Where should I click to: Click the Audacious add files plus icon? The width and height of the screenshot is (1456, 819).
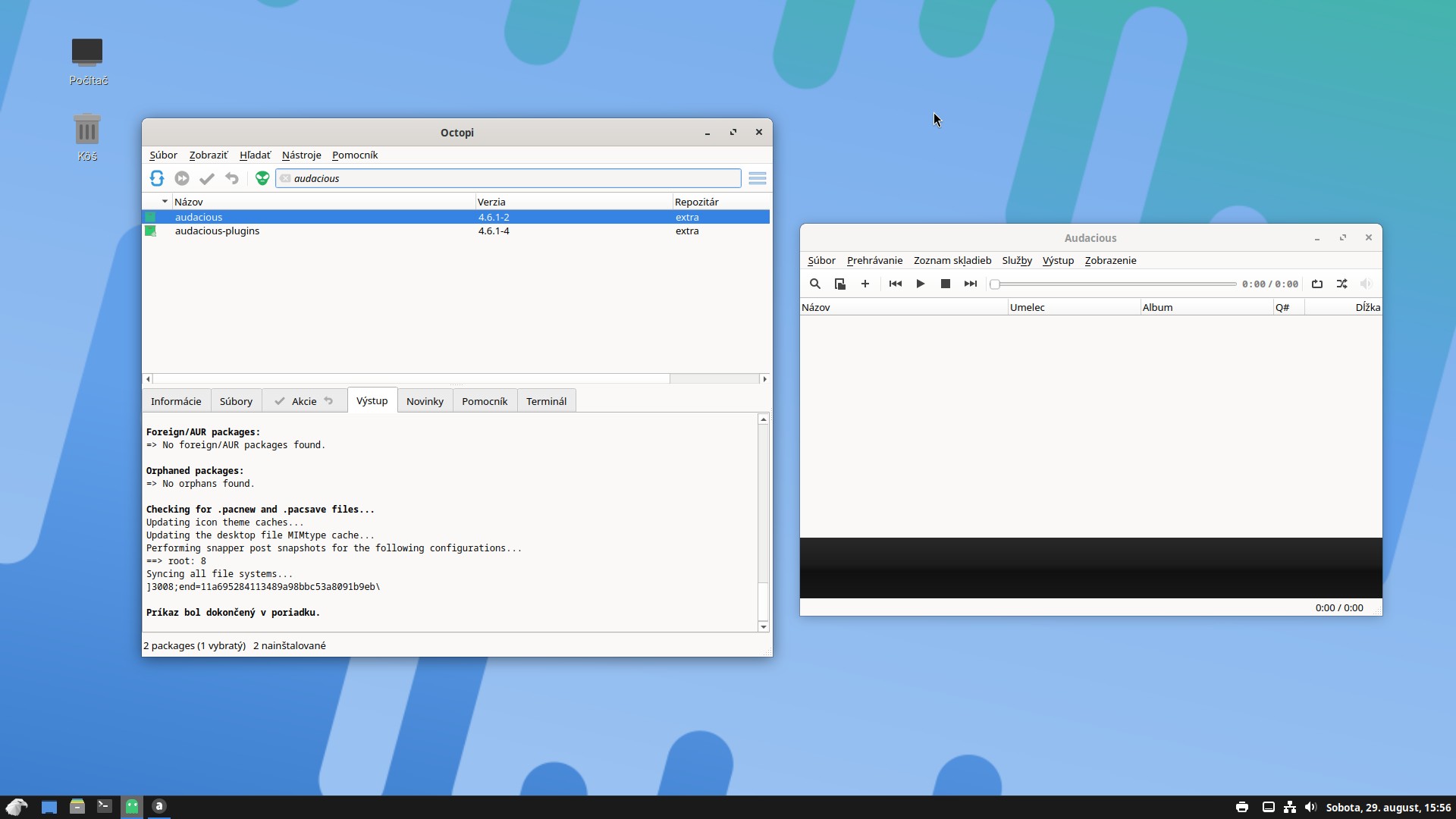[865, 284]
